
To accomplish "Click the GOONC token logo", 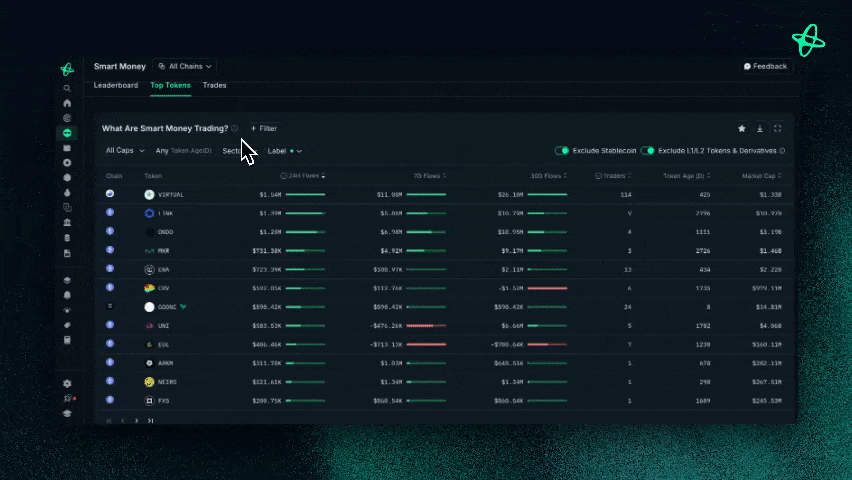I will pyautogui.click(x=149, y=307).
